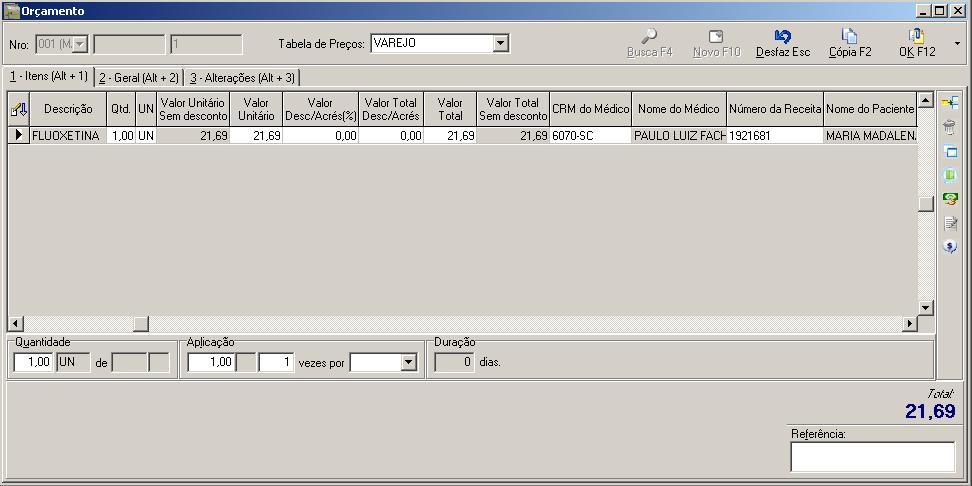
Task: Click the grid vertical scrollbar down arrow
Action: 926,307
